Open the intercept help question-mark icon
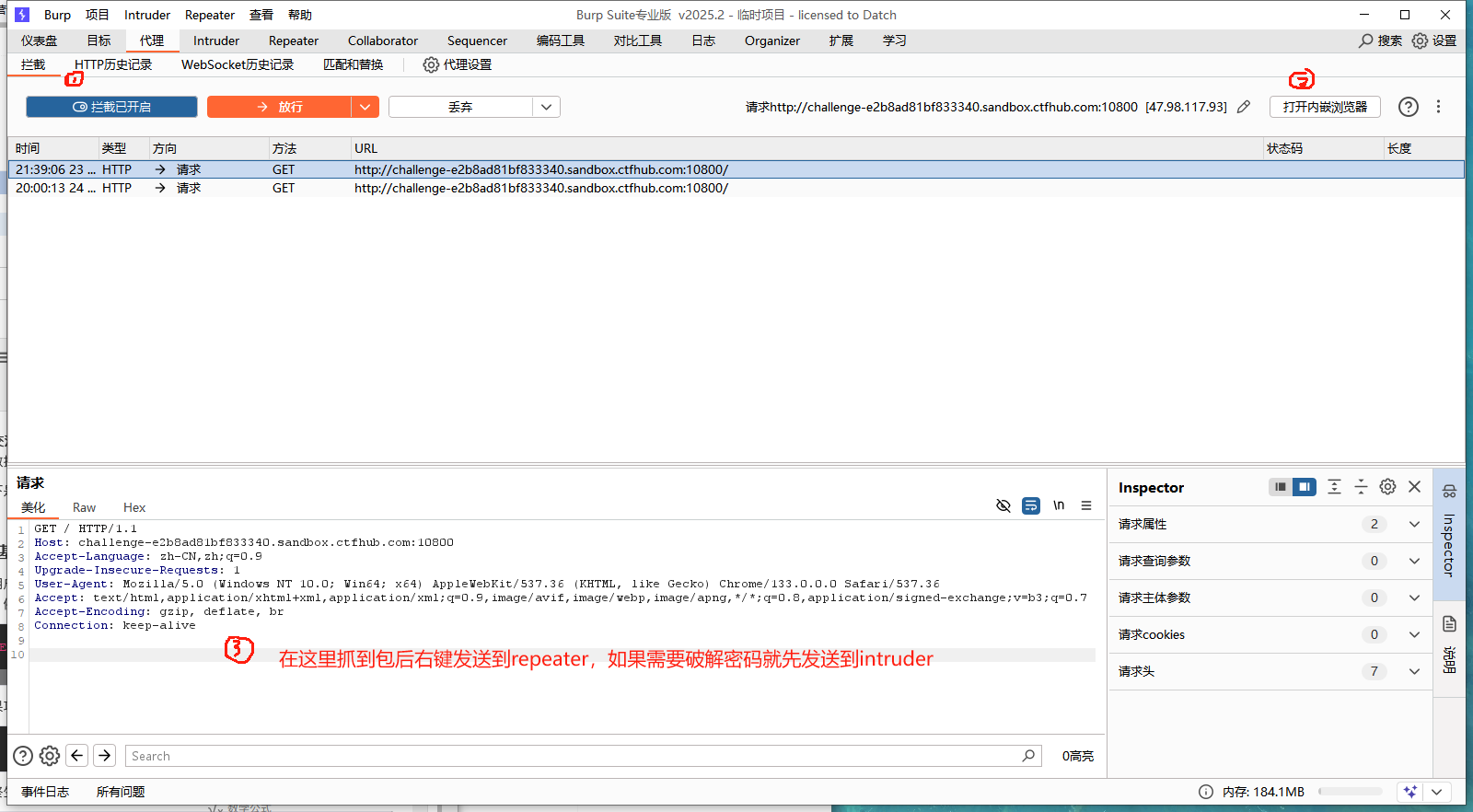 click(x=1409, y=107)
